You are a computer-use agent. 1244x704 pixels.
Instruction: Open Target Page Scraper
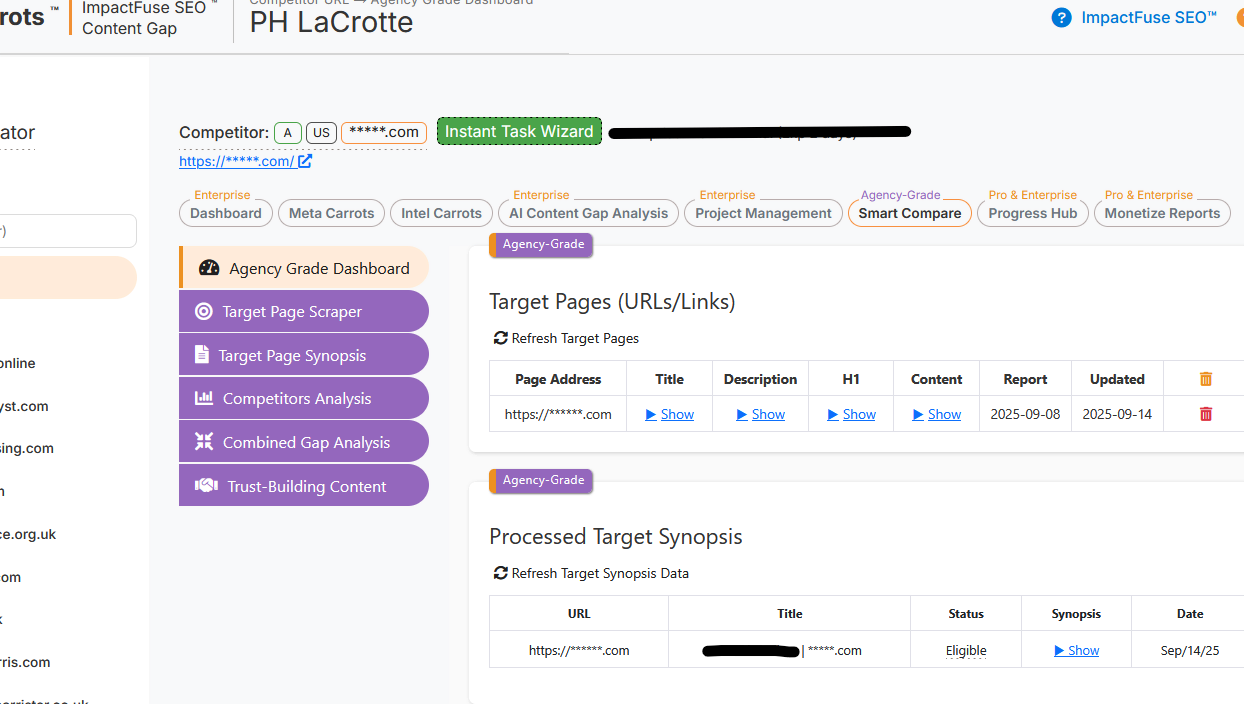[x=304, y=312]
